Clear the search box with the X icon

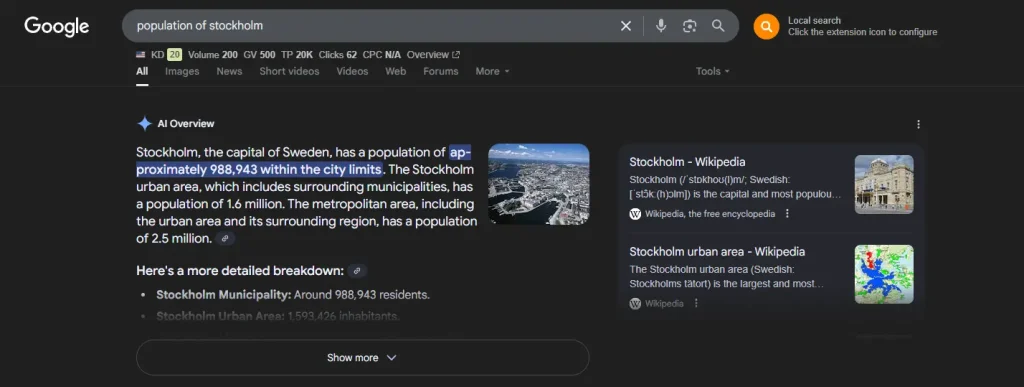click(x=626, y=26)
